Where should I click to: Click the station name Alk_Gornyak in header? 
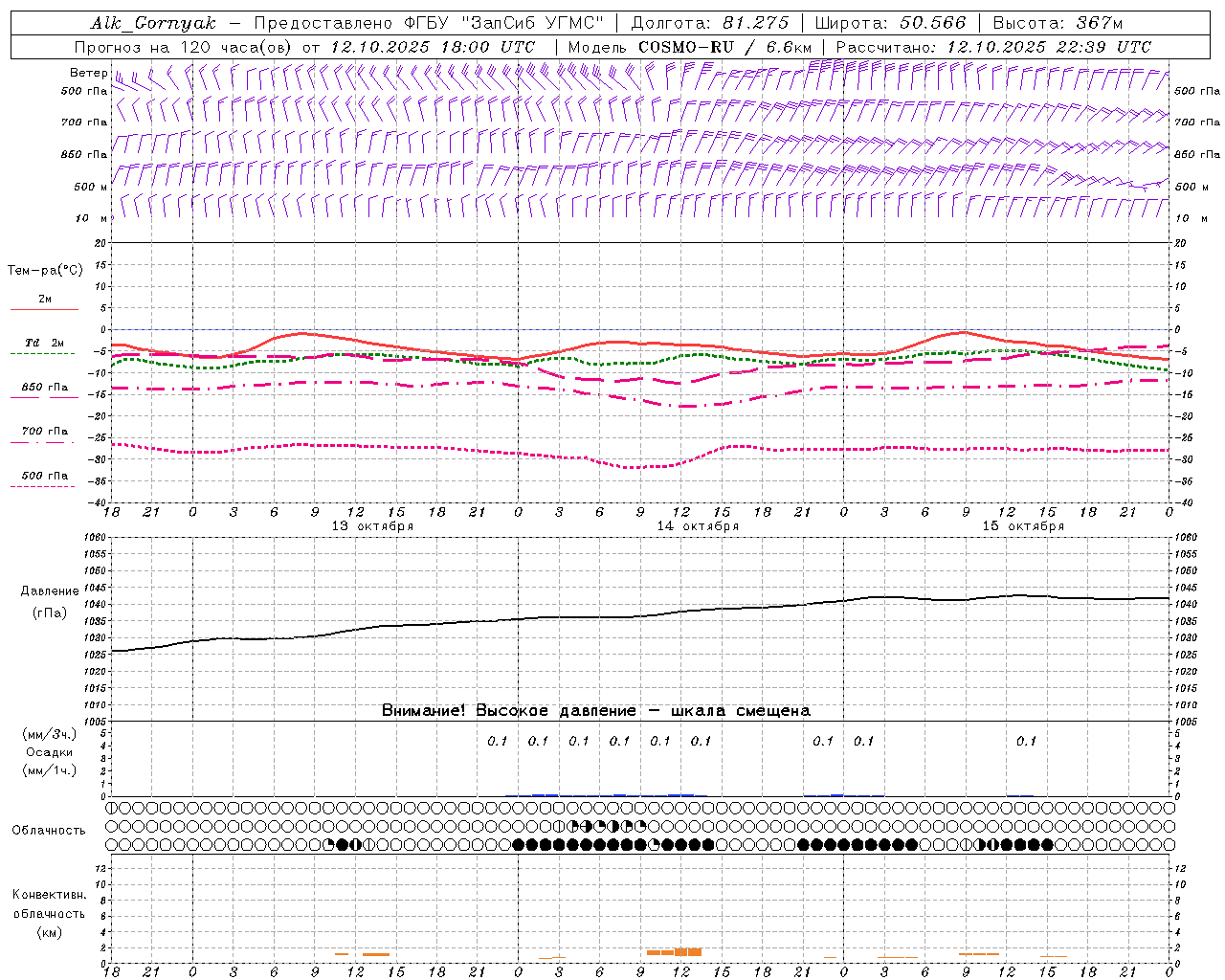pos(153,23)
